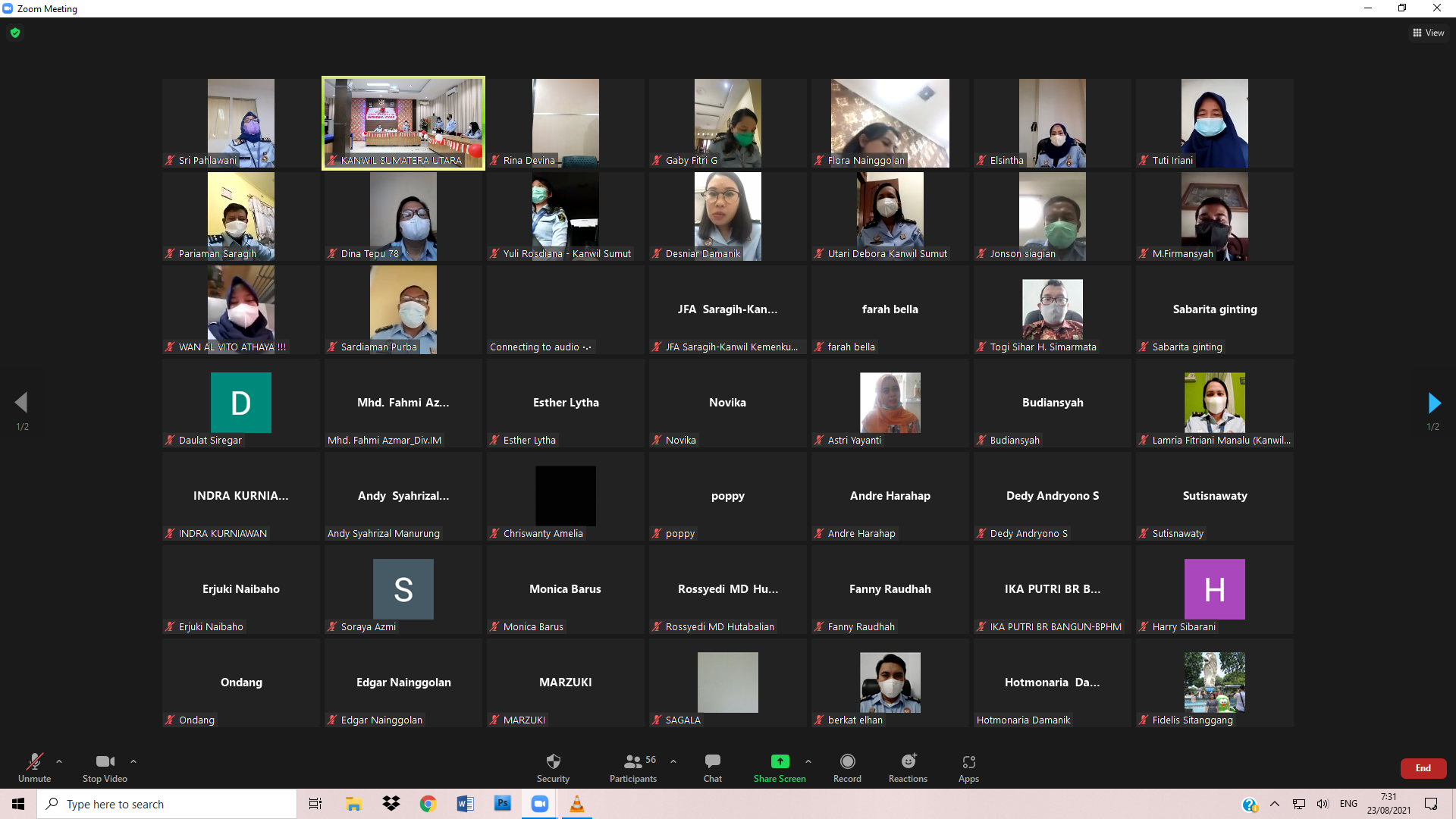The height and width of the screenshot is (819, 1456).
Task: Open Photoshop from the taskbar
Action: (502, 804)
